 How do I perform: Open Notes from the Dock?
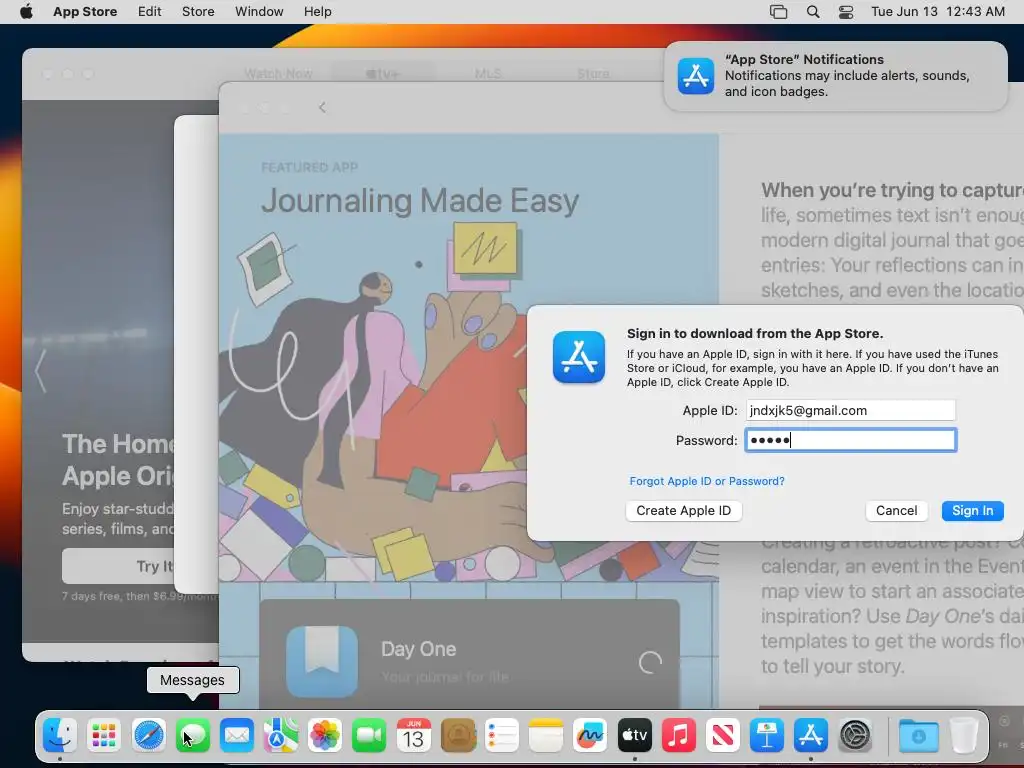click(546, 736)
